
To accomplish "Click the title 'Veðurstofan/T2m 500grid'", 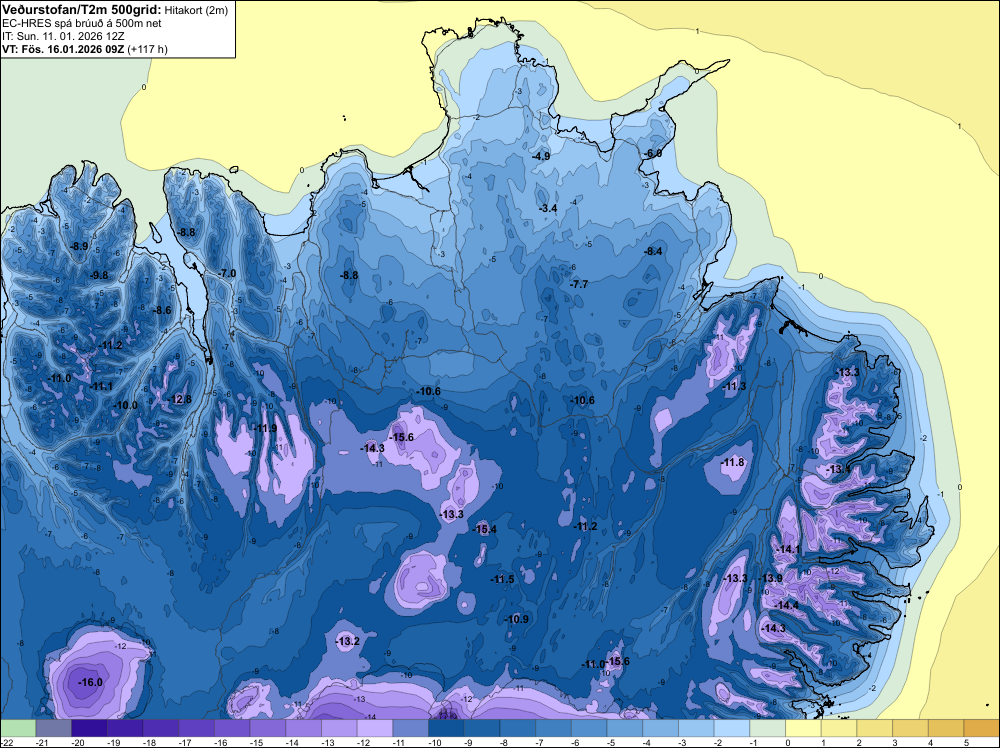I will click(82, 10).
